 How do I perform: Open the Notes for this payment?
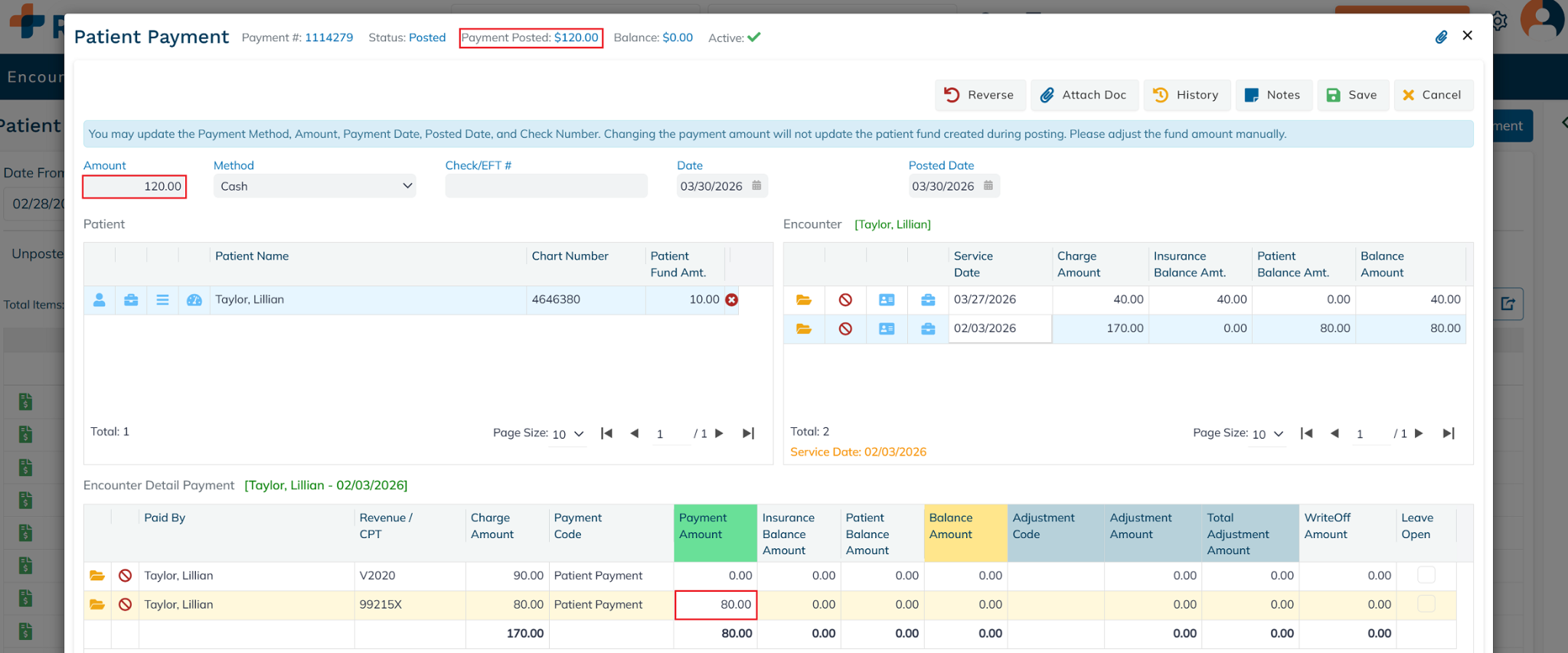pos(1272,95)
